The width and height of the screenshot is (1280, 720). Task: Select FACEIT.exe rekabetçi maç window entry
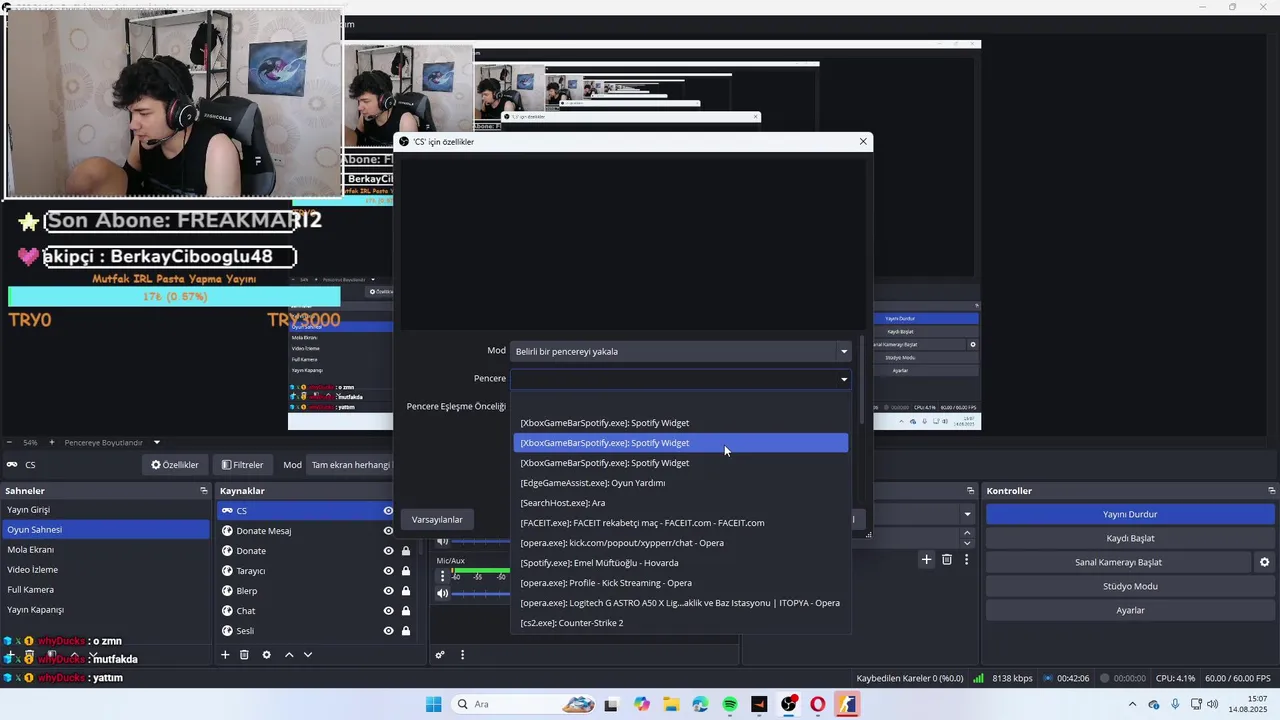[x=681, y=523]
